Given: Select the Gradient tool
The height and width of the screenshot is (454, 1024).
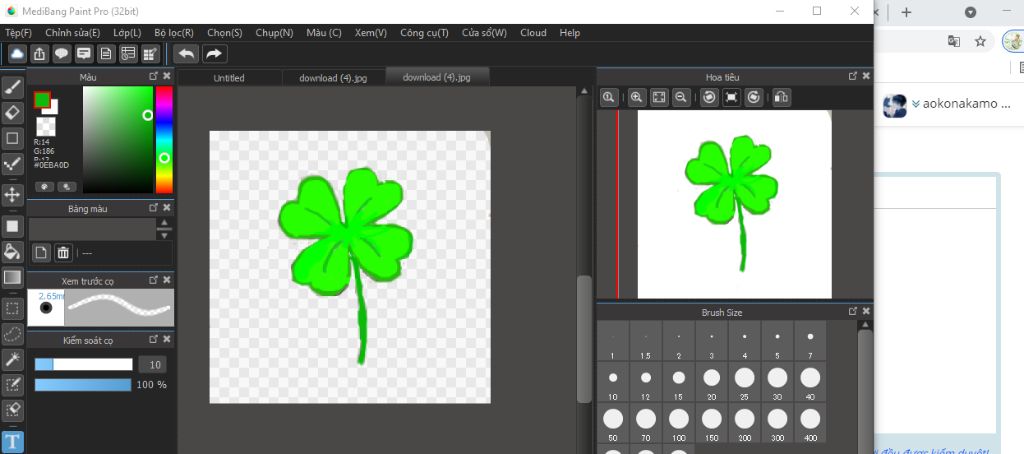Looking at the screenshot, I should pyautogui.click(x=12, y=277).
